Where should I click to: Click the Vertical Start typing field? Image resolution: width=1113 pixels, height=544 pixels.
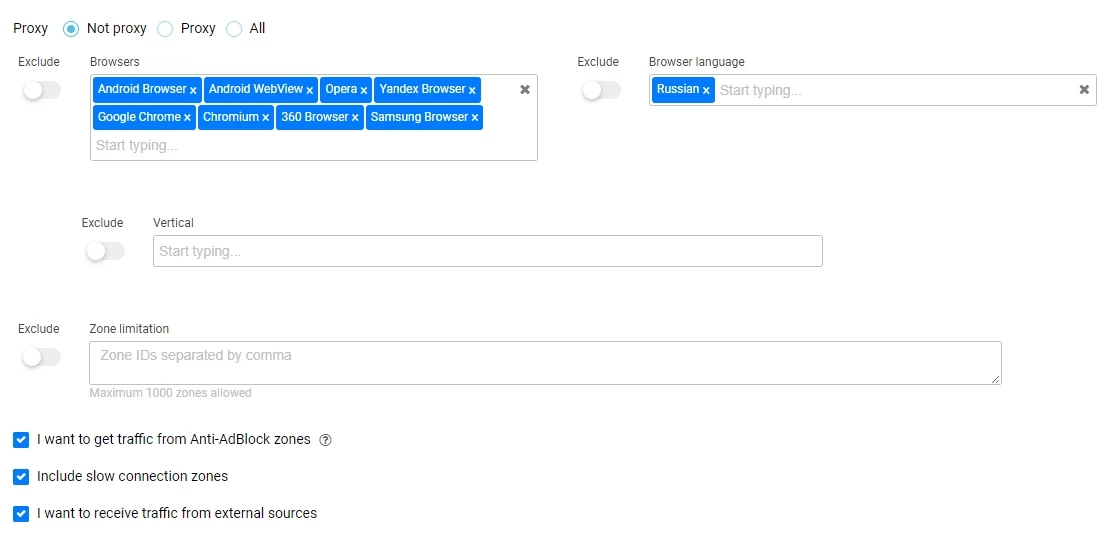(488, 251)
